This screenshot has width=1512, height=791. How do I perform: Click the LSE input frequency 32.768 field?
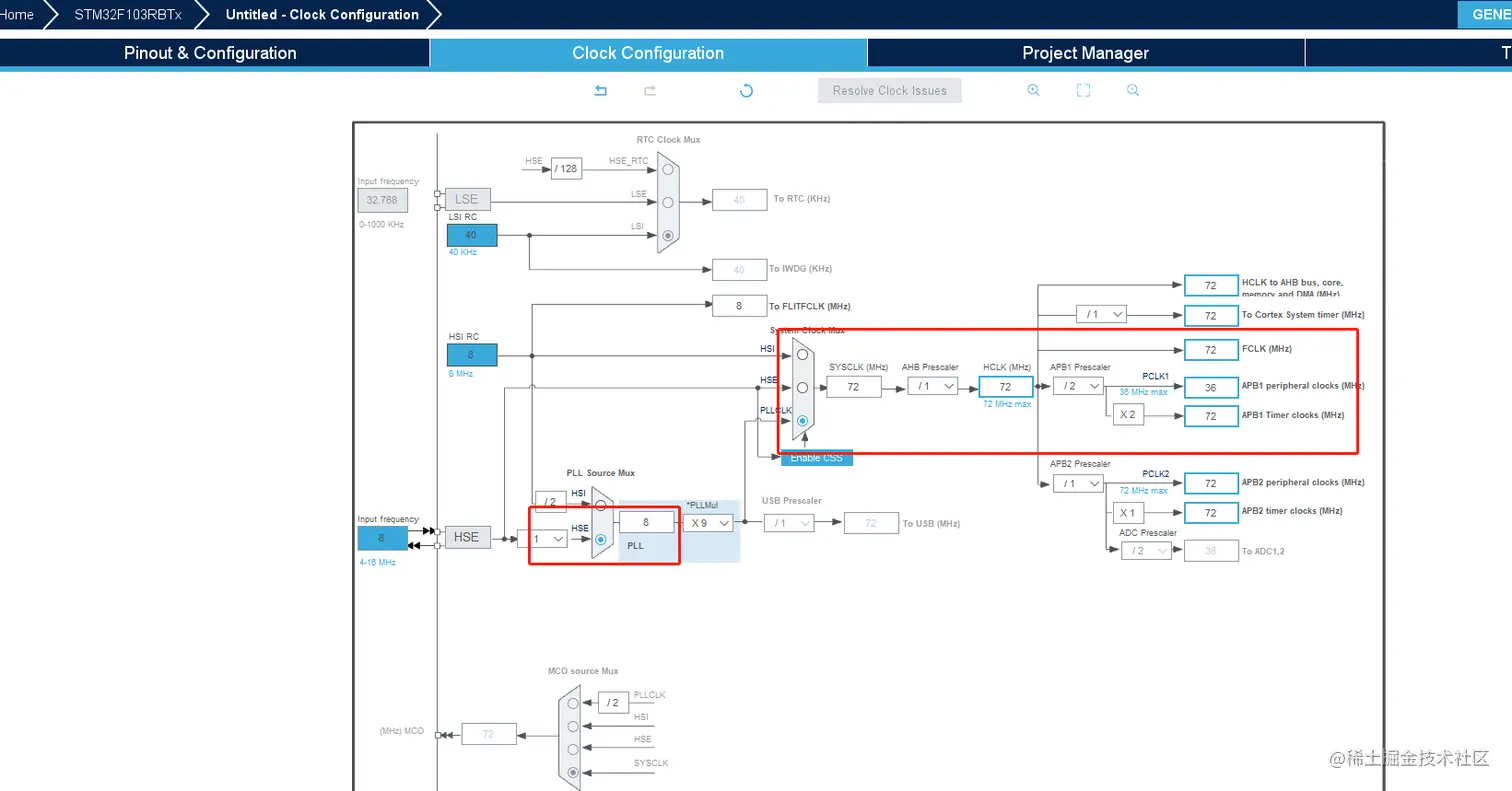pyautogui.click(x=382, y=200)
